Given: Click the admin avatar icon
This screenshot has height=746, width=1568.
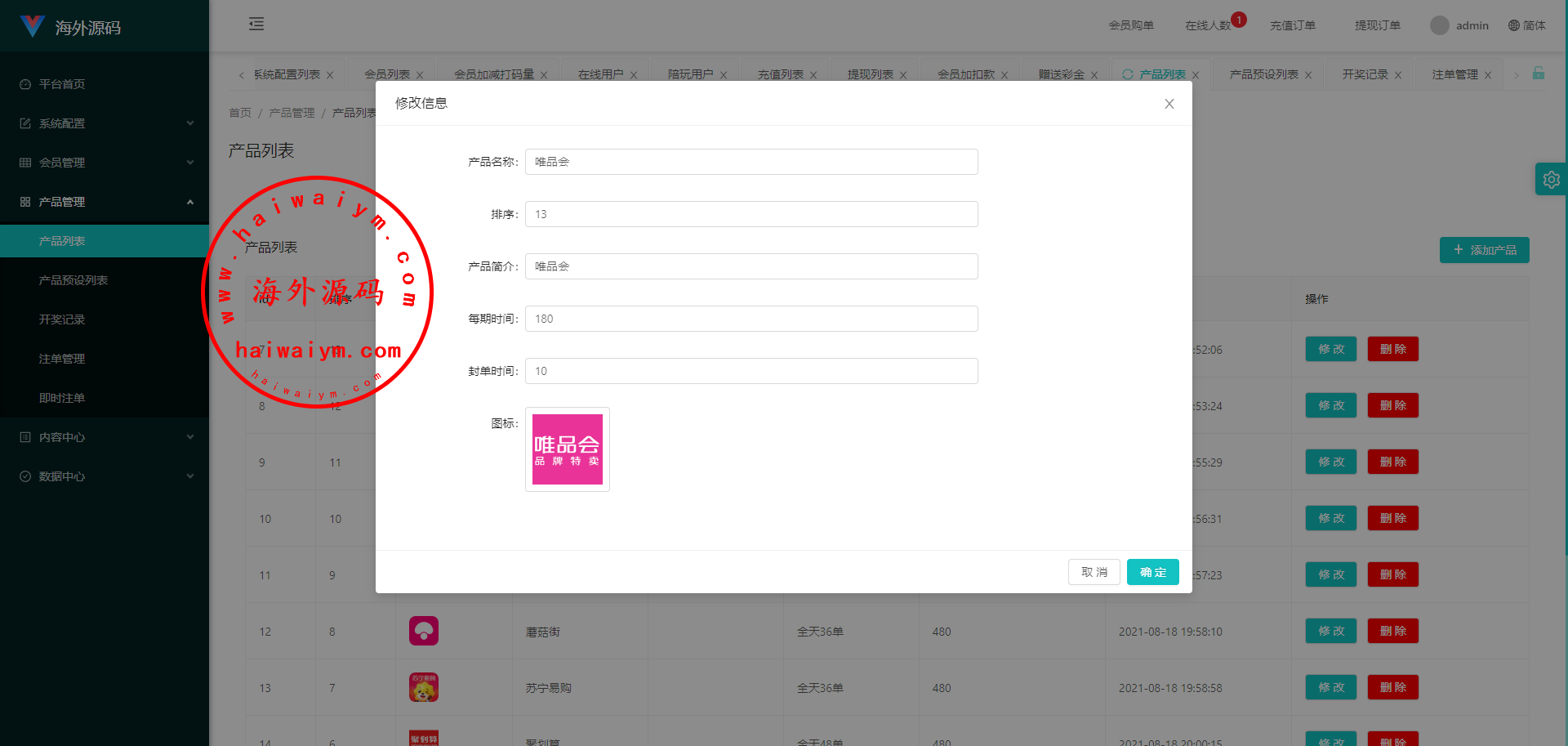Looking at the screenshot, I should 1440,25.
